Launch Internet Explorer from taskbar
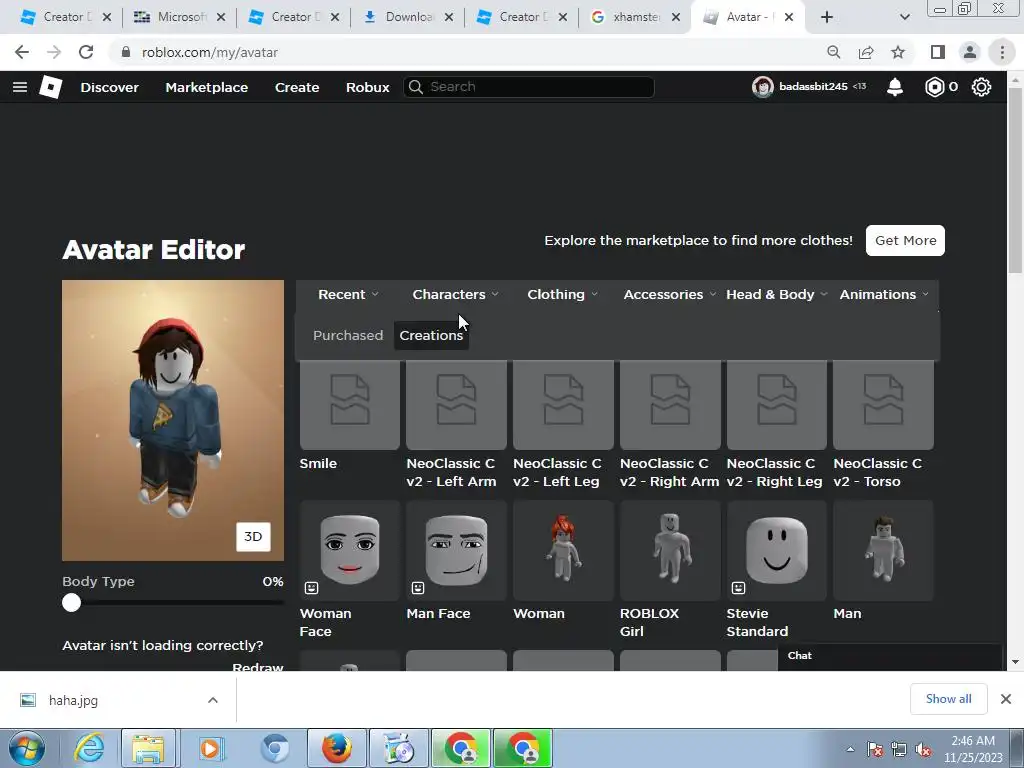 point(88,748)
